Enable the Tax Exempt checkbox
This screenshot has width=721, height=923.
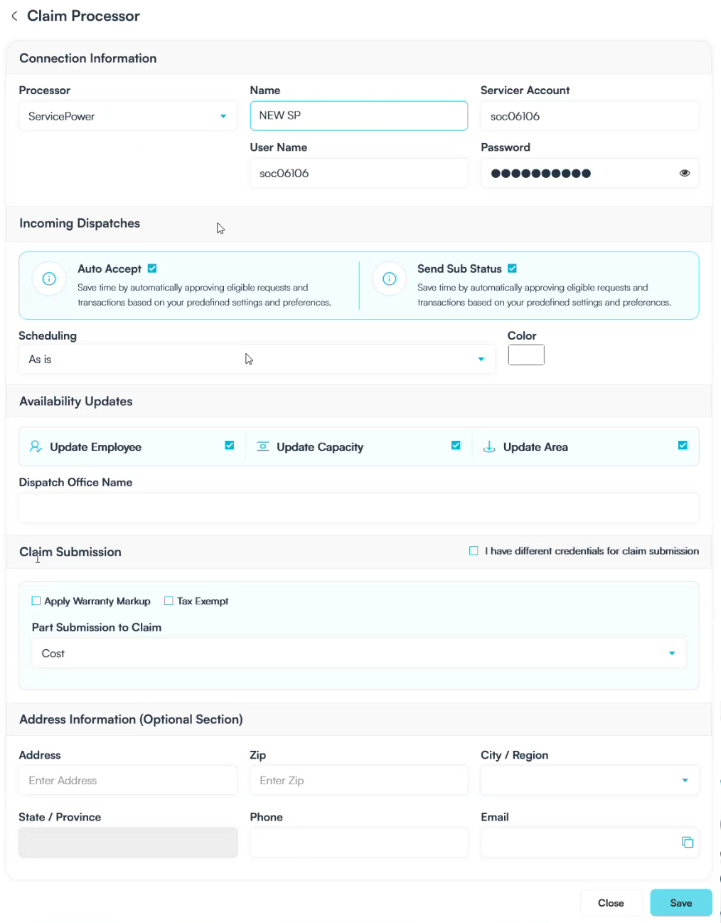click(x=168, y=600)
